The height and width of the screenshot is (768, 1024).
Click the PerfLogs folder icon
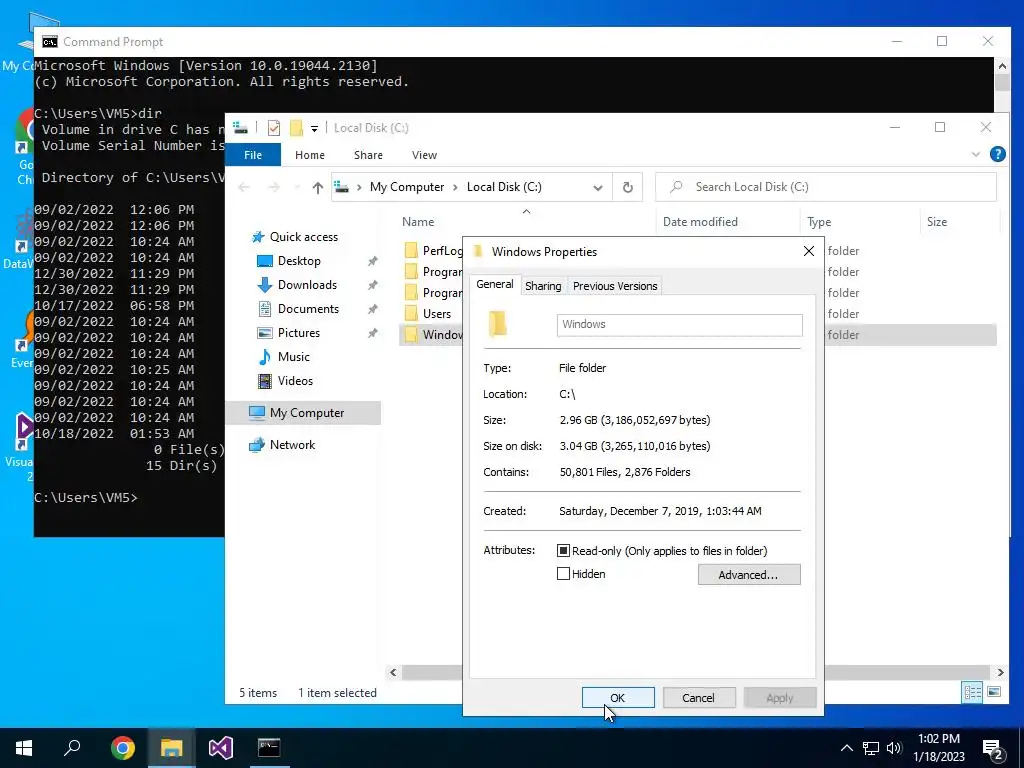pyautogui.click(x=411, y=250)
